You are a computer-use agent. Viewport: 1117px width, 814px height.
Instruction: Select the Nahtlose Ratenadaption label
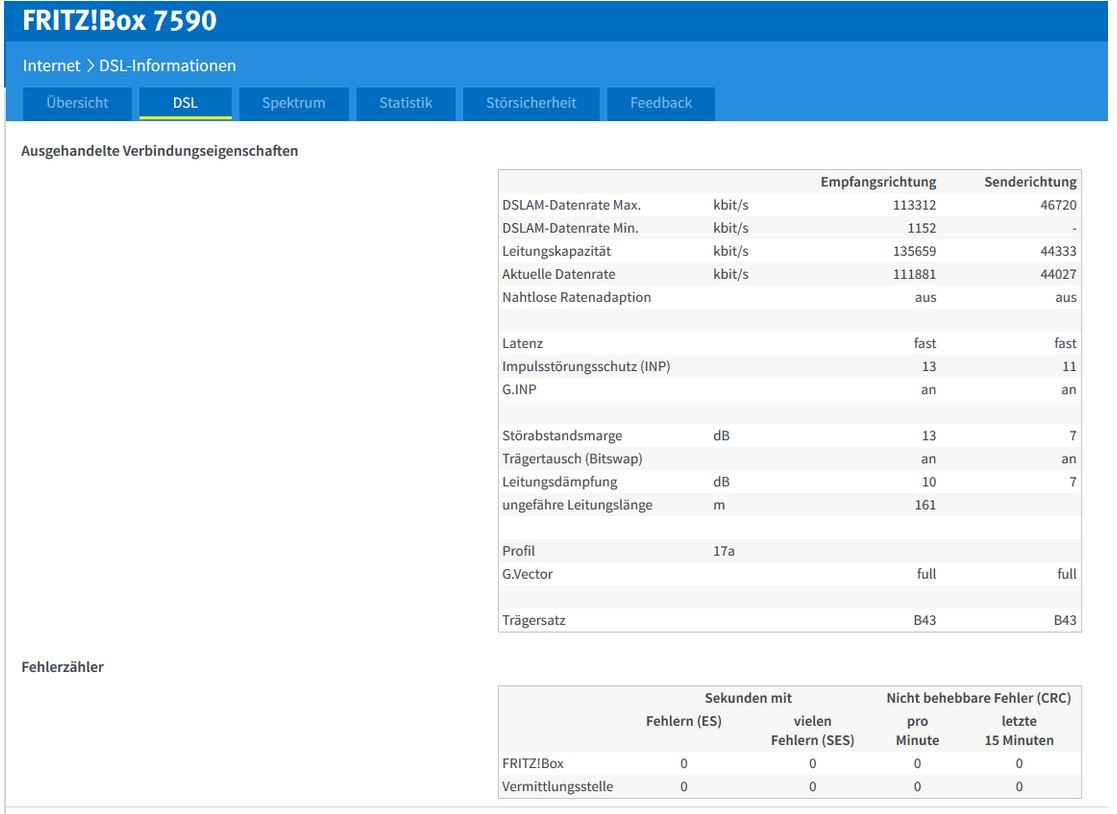pyautogui.click(x=576, y=297)
